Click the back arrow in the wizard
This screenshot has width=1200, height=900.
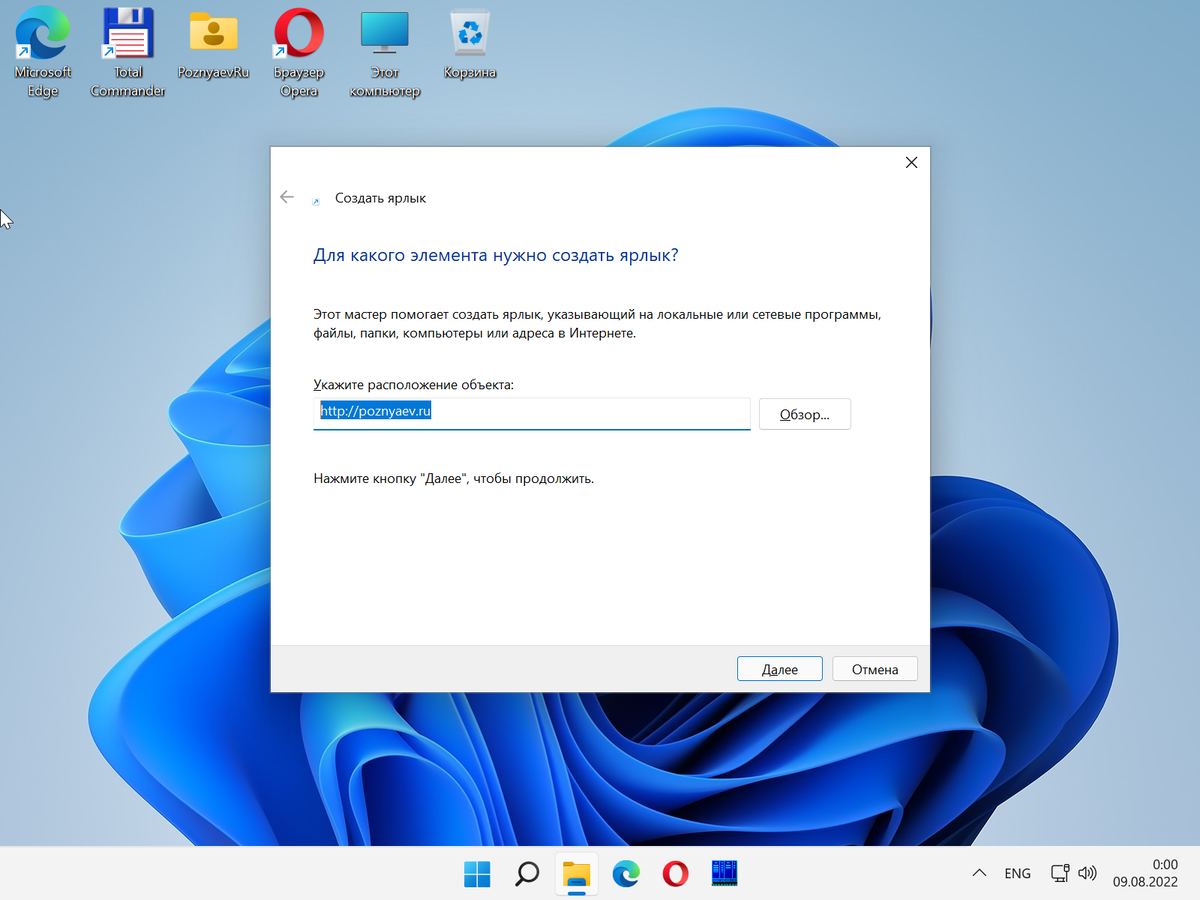(287, 198)
